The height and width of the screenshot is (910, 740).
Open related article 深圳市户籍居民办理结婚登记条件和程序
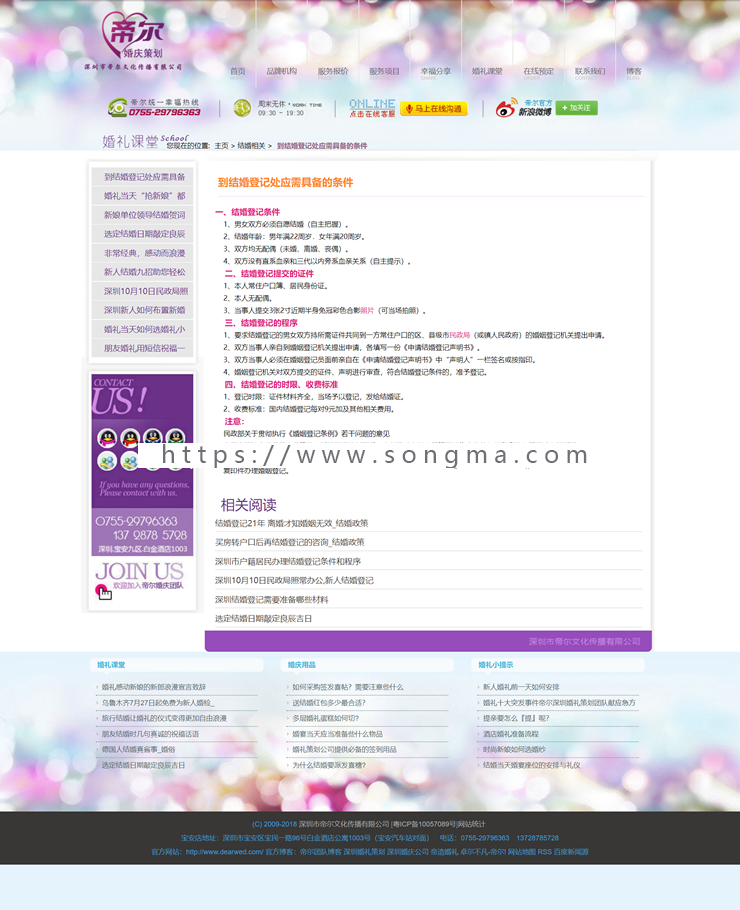coord(288,562)
